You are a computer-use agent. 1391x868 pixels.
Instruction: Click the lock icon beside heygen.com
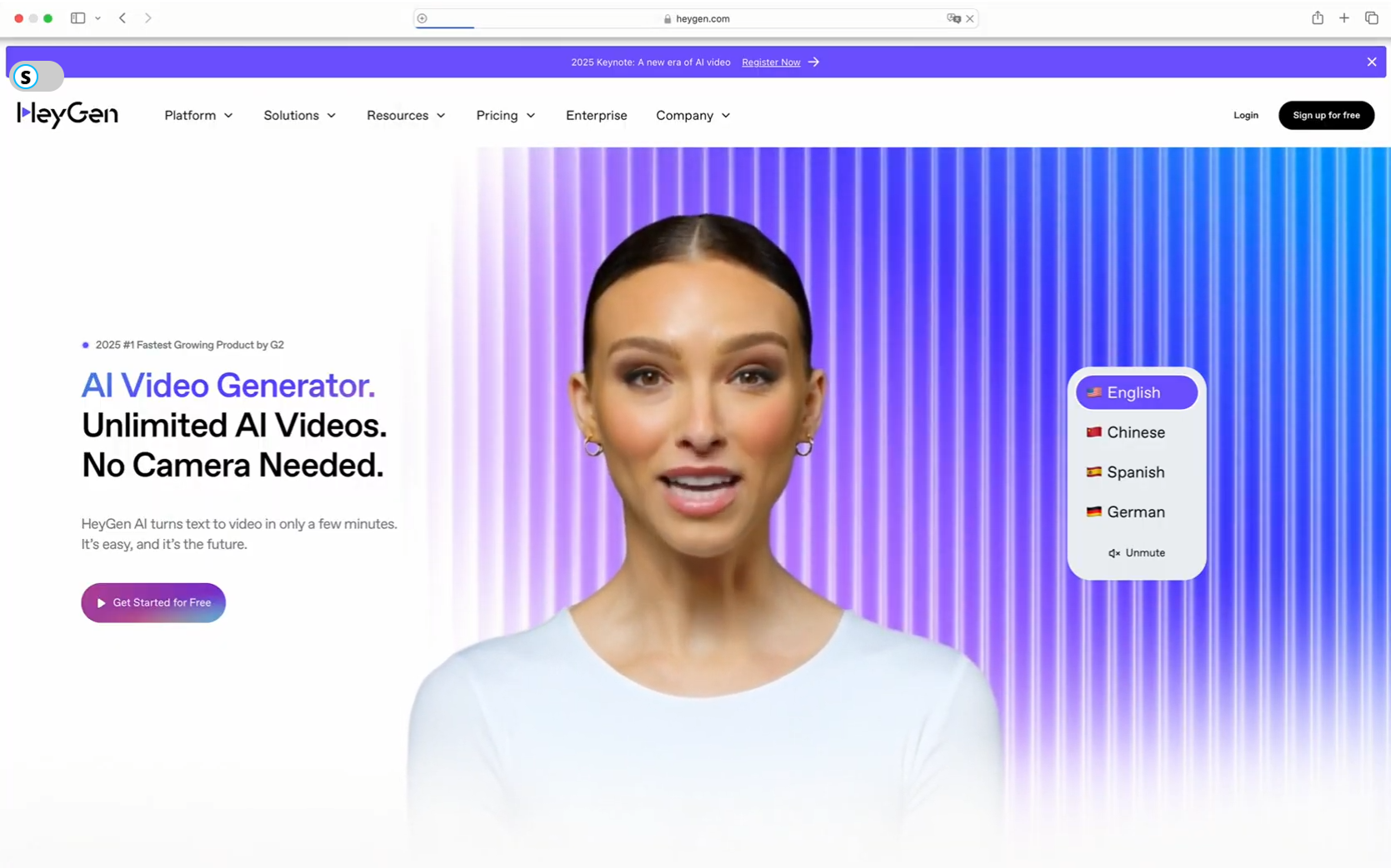click(668, 18)
